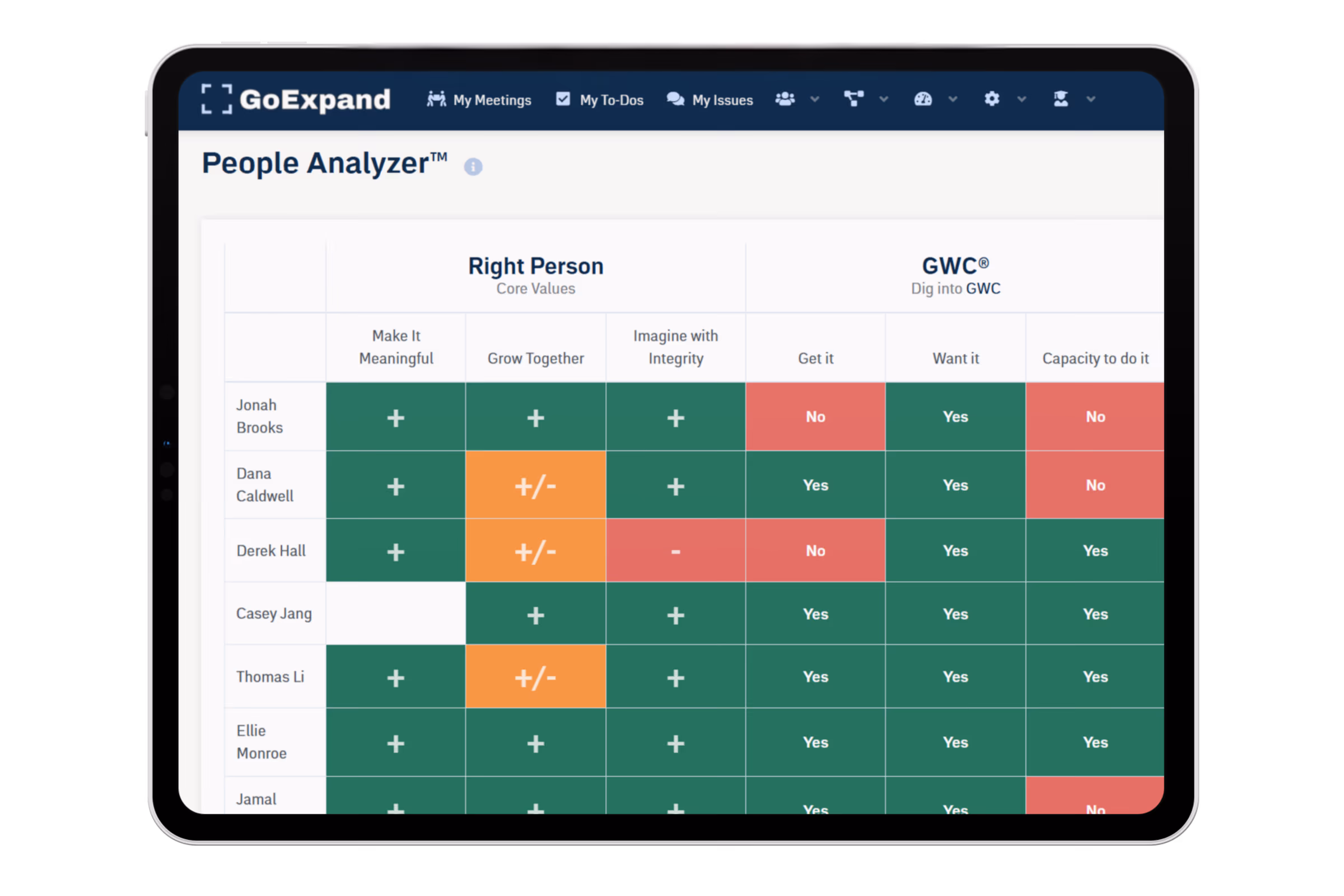The height and width of the screenshot is (896, 1344).
Task: Click the Grow Together column header
Action: tap(535, 358)
